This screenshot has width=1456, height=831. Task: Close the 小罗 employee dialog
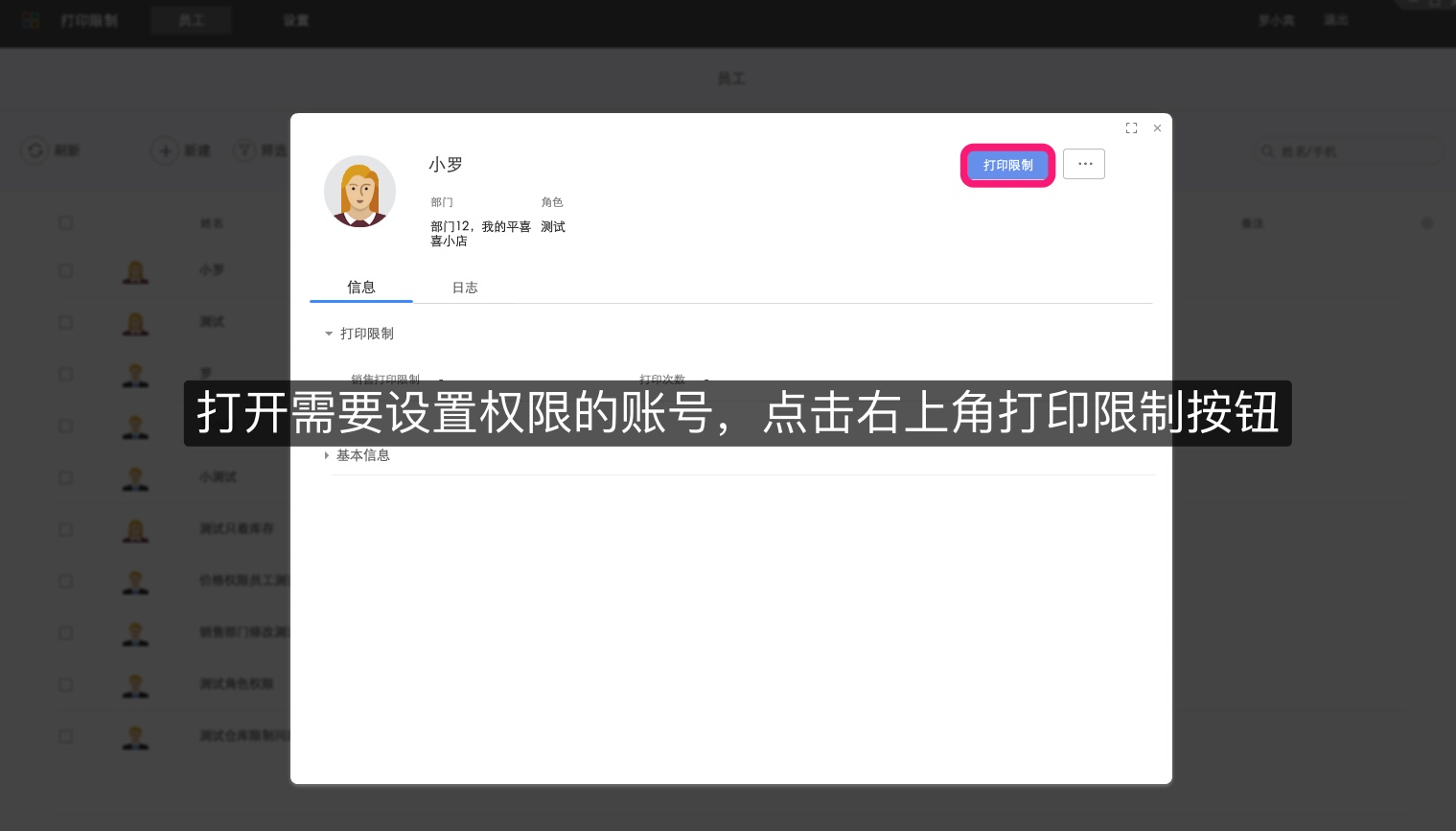pyautogui.click(x=1157, y=127)
